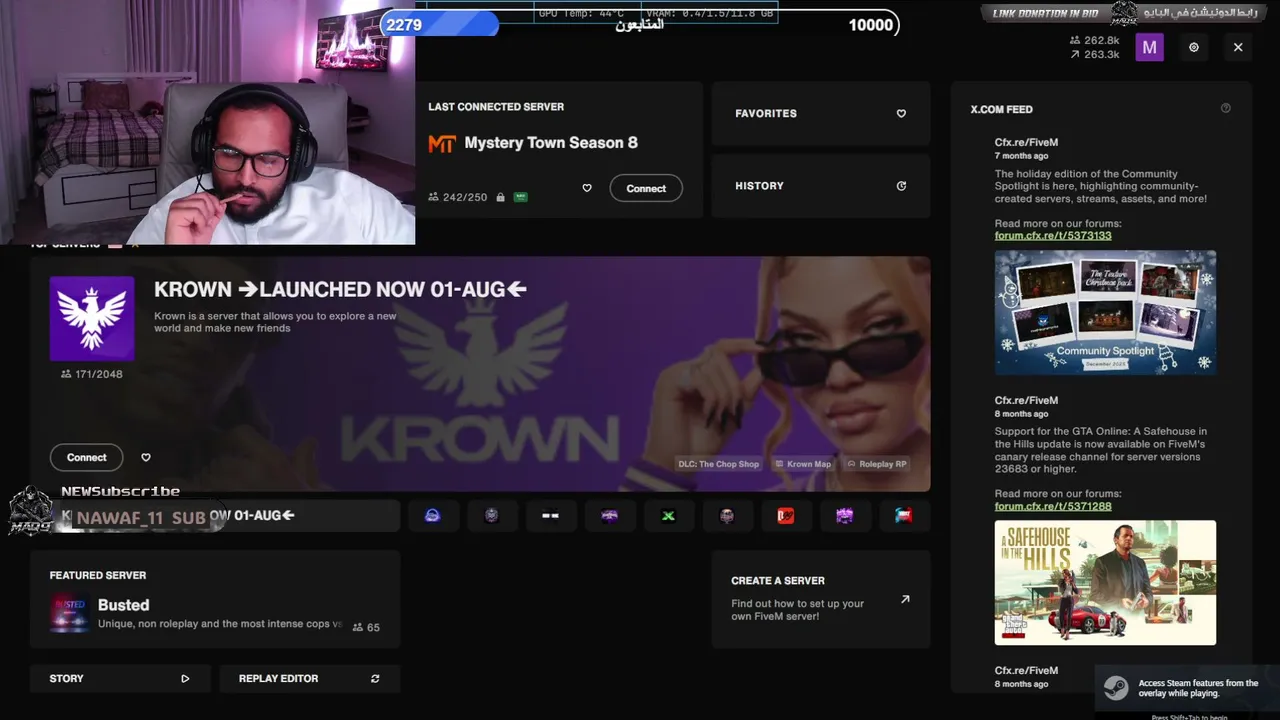1280x720 pixels.
Task: Open the Favorites server list
Action: pyautogui.click(x=821, y=114)
